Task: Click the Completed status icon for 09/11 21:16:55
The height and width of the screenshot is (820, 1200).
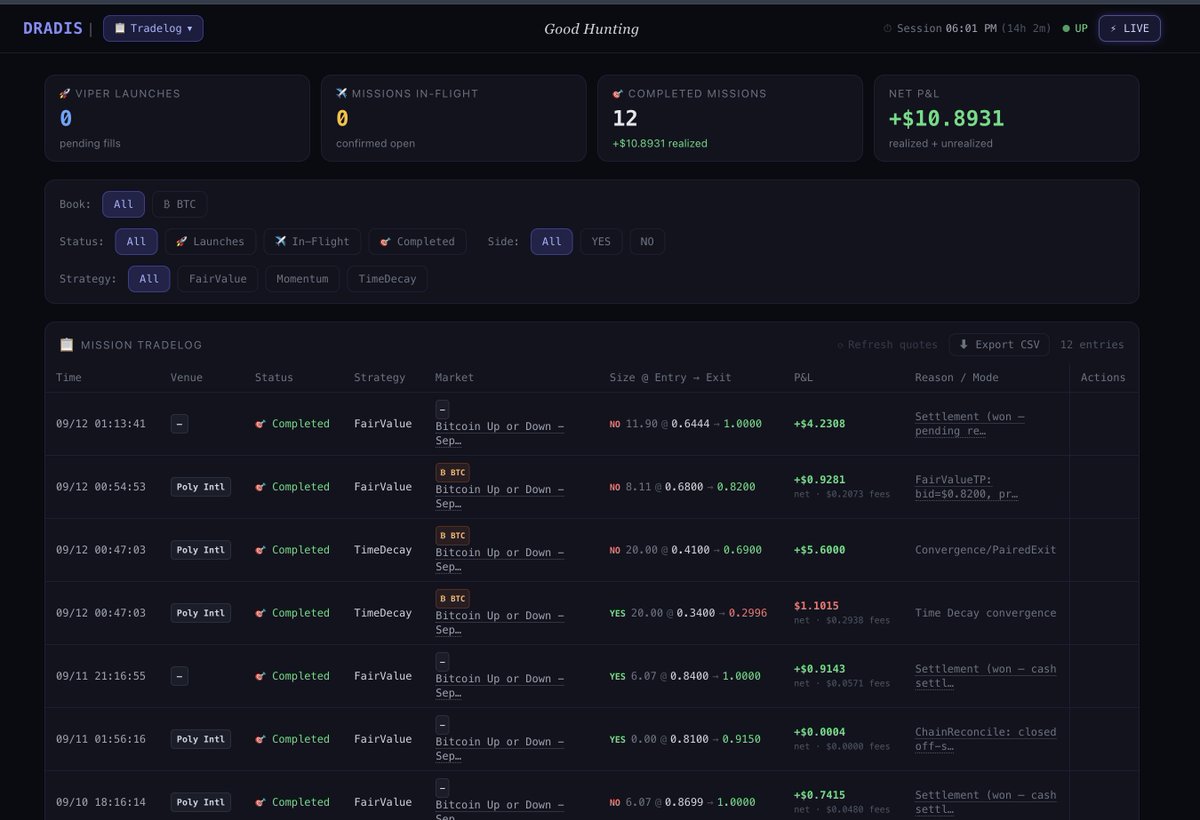Action: click(x=261, y=676)
